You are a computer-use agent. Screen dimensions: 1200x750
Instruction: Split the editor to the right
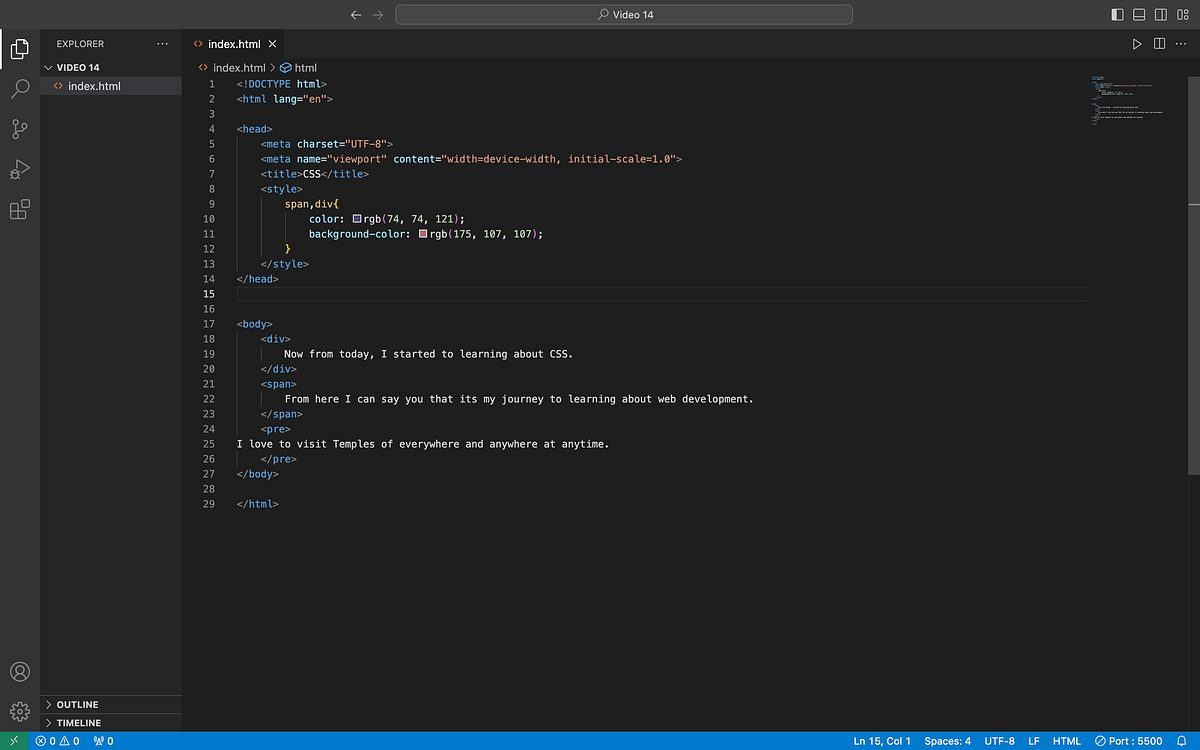pos(1160,44)
